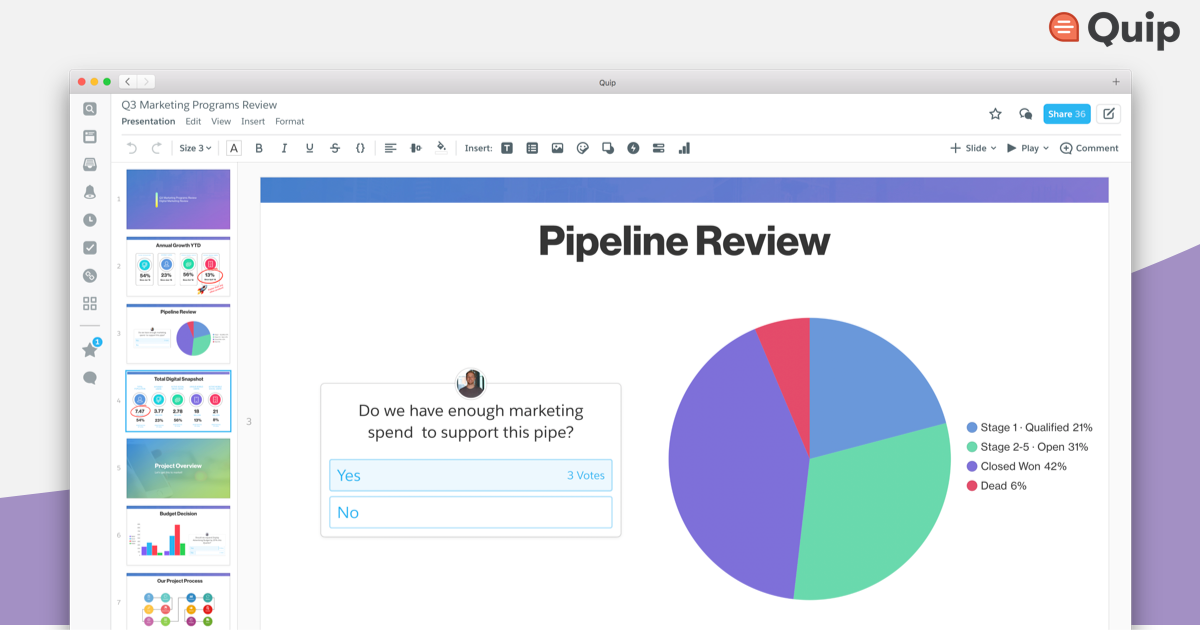Open the highlight color bucket picker
This screenshot has height=630, width=1200.
pos(442,147)
